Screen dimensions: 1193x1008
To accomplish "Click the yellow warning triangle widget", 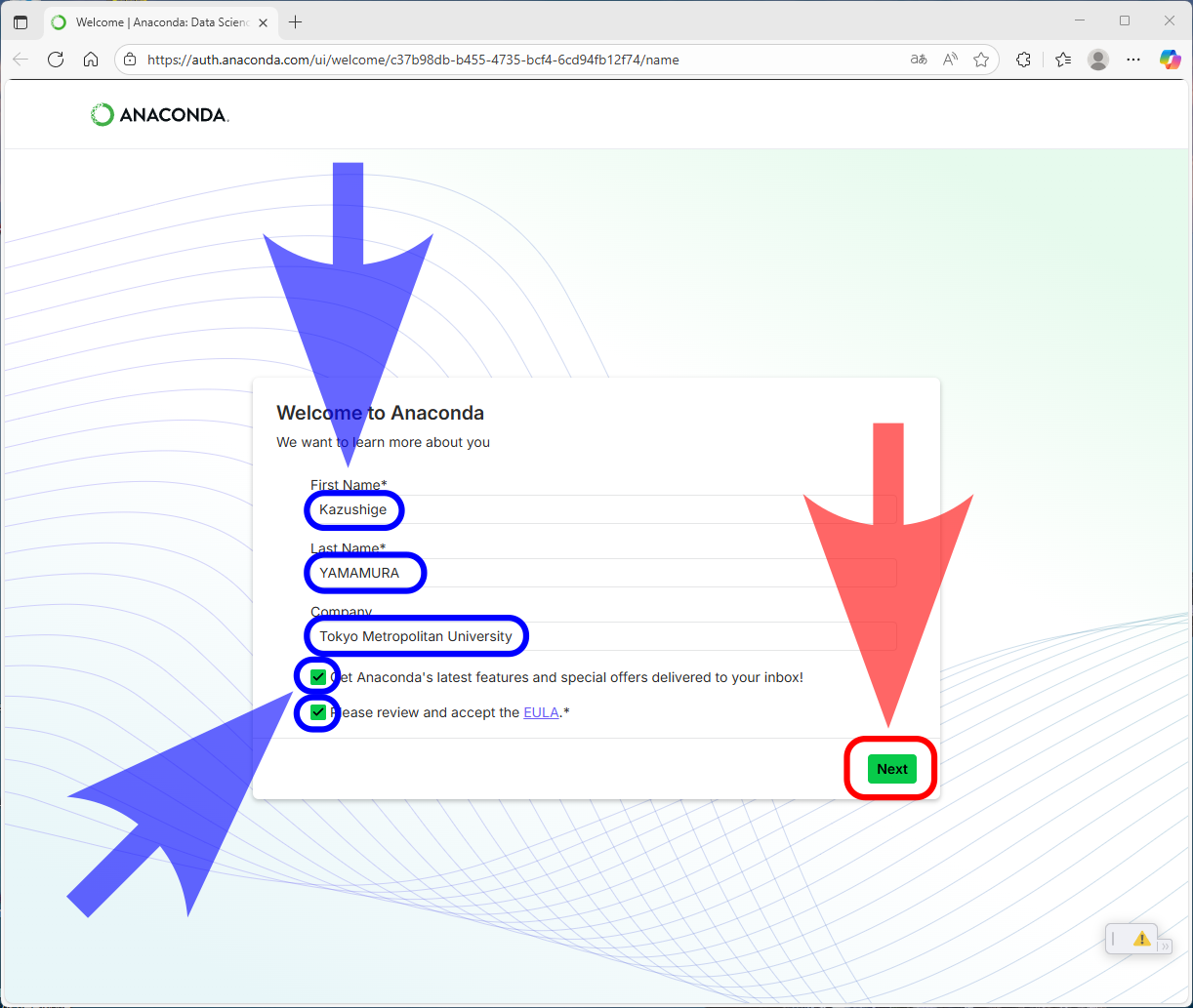I will (x=1140, y=939).
